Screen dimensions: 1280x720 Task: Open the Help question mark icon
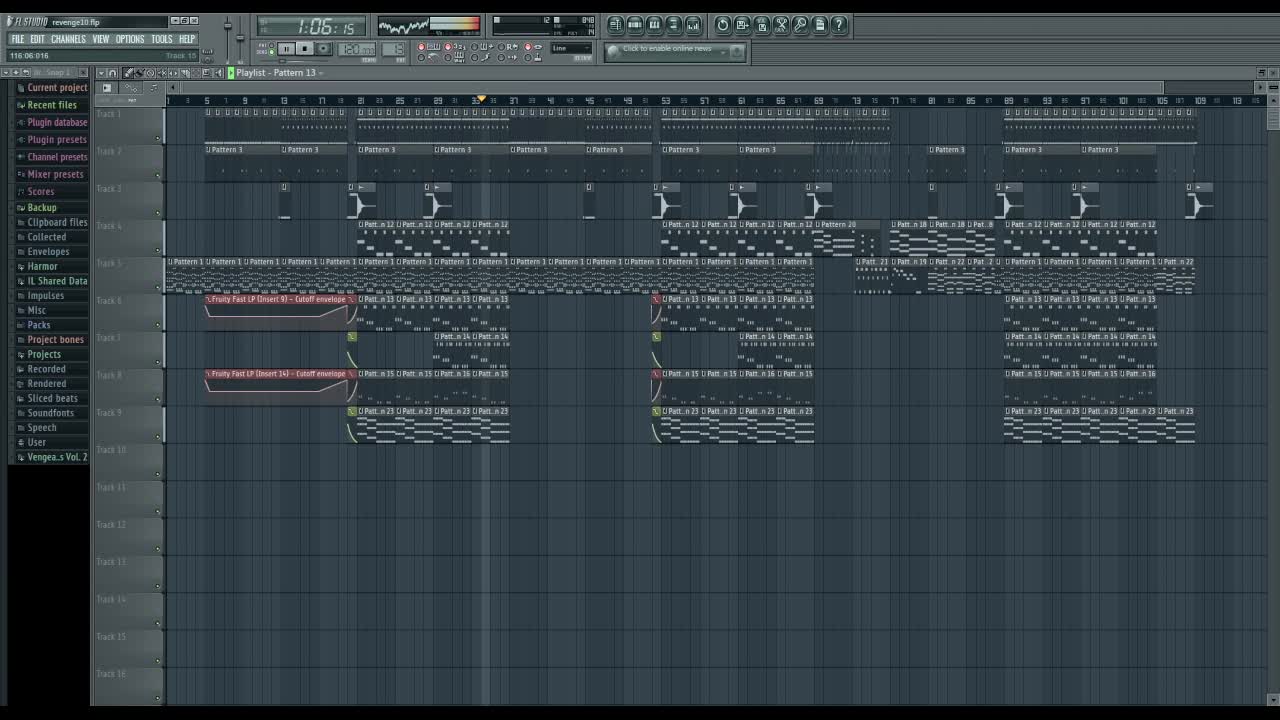coord(839,25)
